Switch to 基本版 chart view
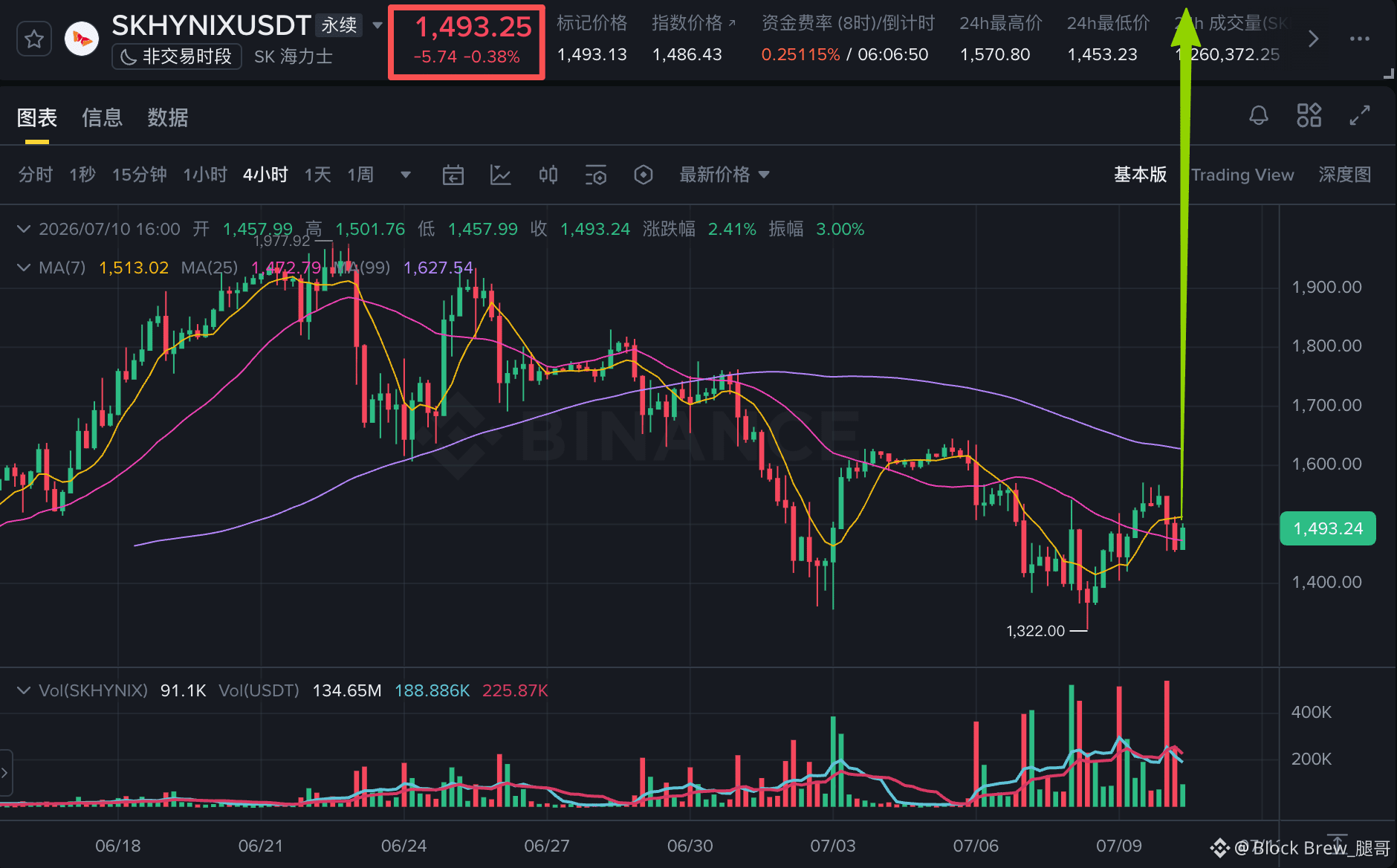The height and width of the screenshot is (868, 1397). (1140, 175)
